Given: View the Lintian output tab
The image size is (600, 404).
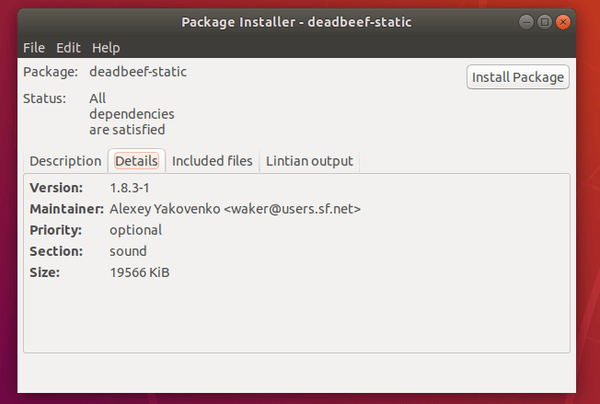Looking at the screenshot, I should 309,161.
